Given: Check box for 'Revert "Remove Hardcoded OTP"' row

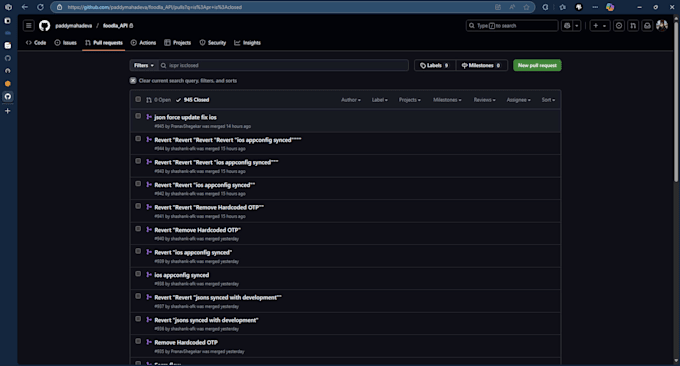Looking at the screenshot, I should tap(138, 229).
